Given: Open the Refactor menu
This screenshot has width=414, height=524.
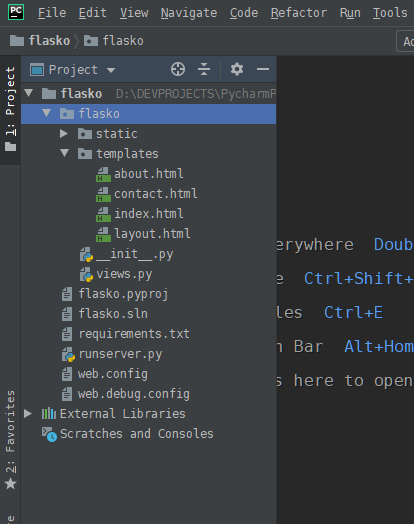Looking at the screenshot, I should [x=299, y=13].
